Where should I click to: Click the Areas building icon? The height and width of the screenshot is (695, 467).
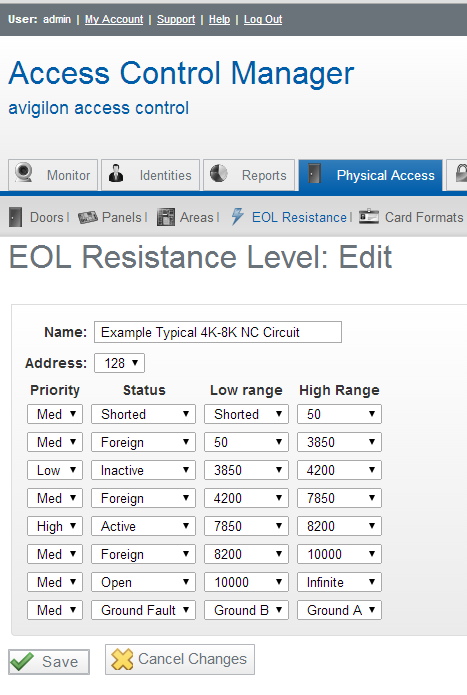tap(166, 217)
